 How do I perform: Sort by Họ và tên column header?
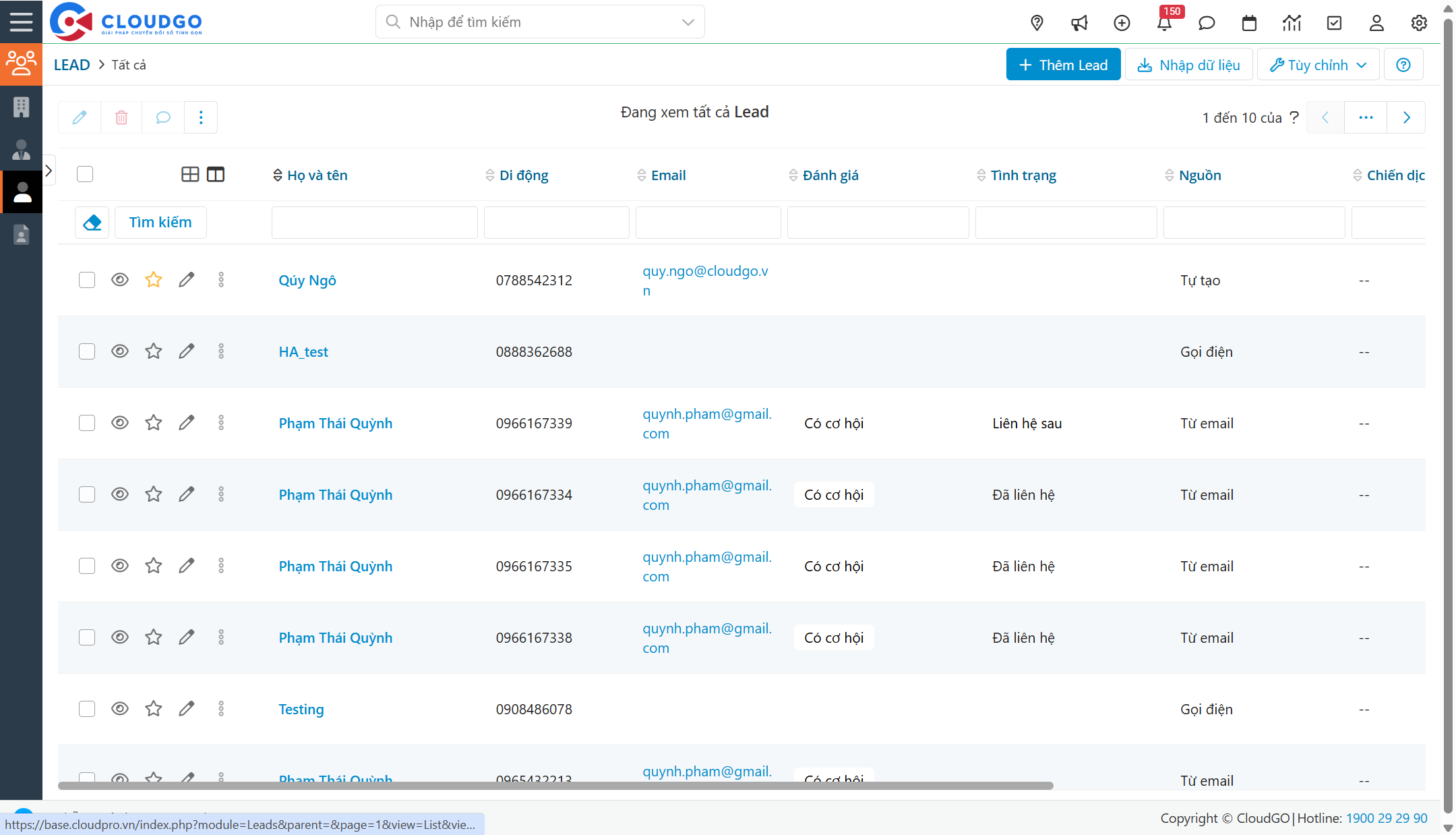317,175
